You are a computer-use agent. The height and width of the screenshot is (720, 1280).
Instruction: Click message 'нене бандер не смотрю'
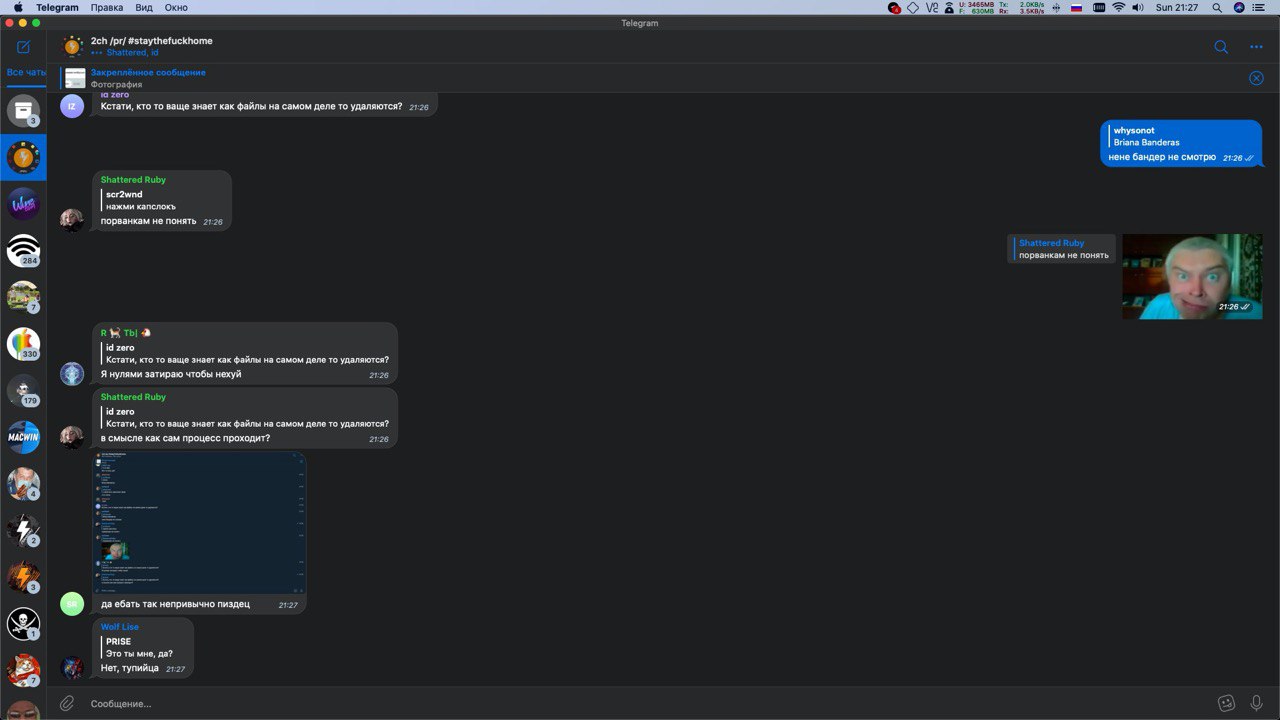[x=1162, y=157]
